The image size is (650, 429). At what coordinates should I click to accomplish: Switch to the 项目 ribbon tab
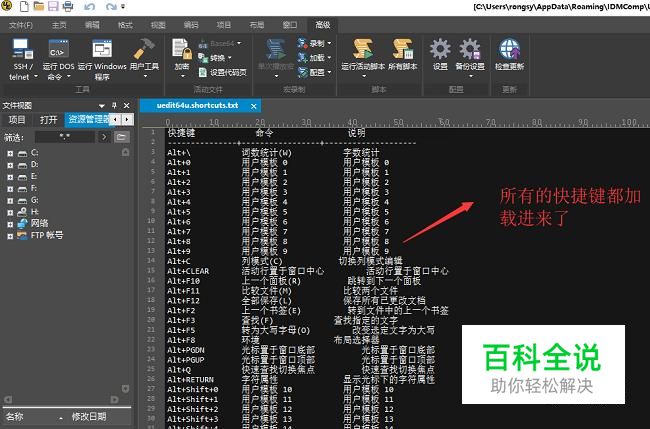point(224,25)
